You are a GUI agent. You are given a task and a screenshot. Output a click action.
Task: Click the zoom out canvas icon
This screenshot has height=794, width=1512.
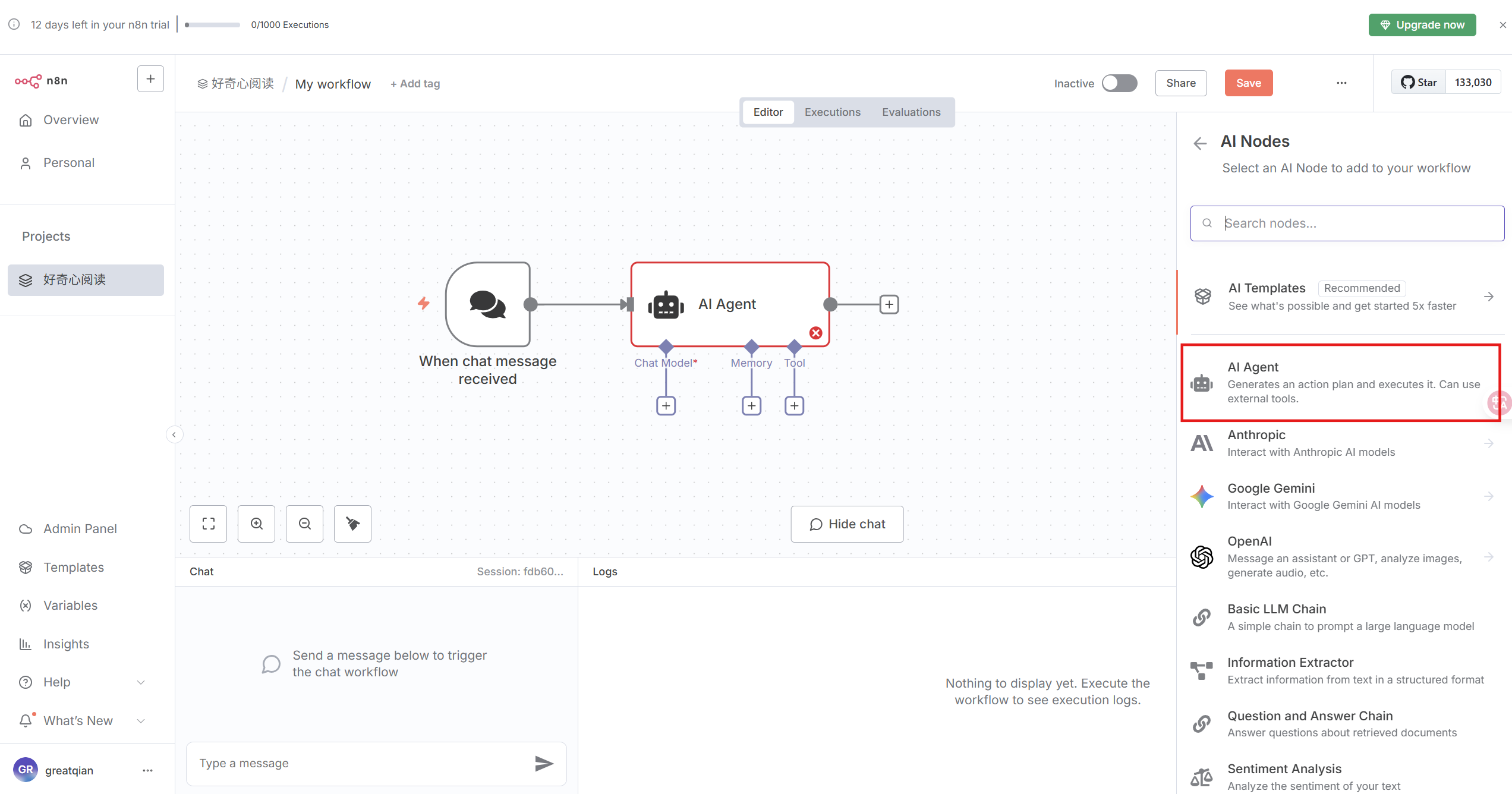304,524
